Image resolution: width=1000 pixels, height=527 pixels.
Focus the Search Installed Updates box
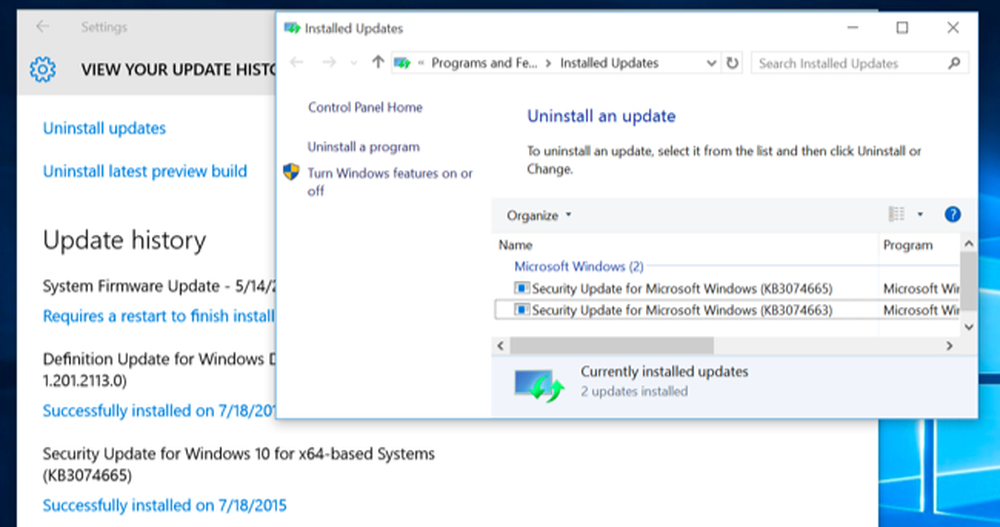[x=860, y=63]
